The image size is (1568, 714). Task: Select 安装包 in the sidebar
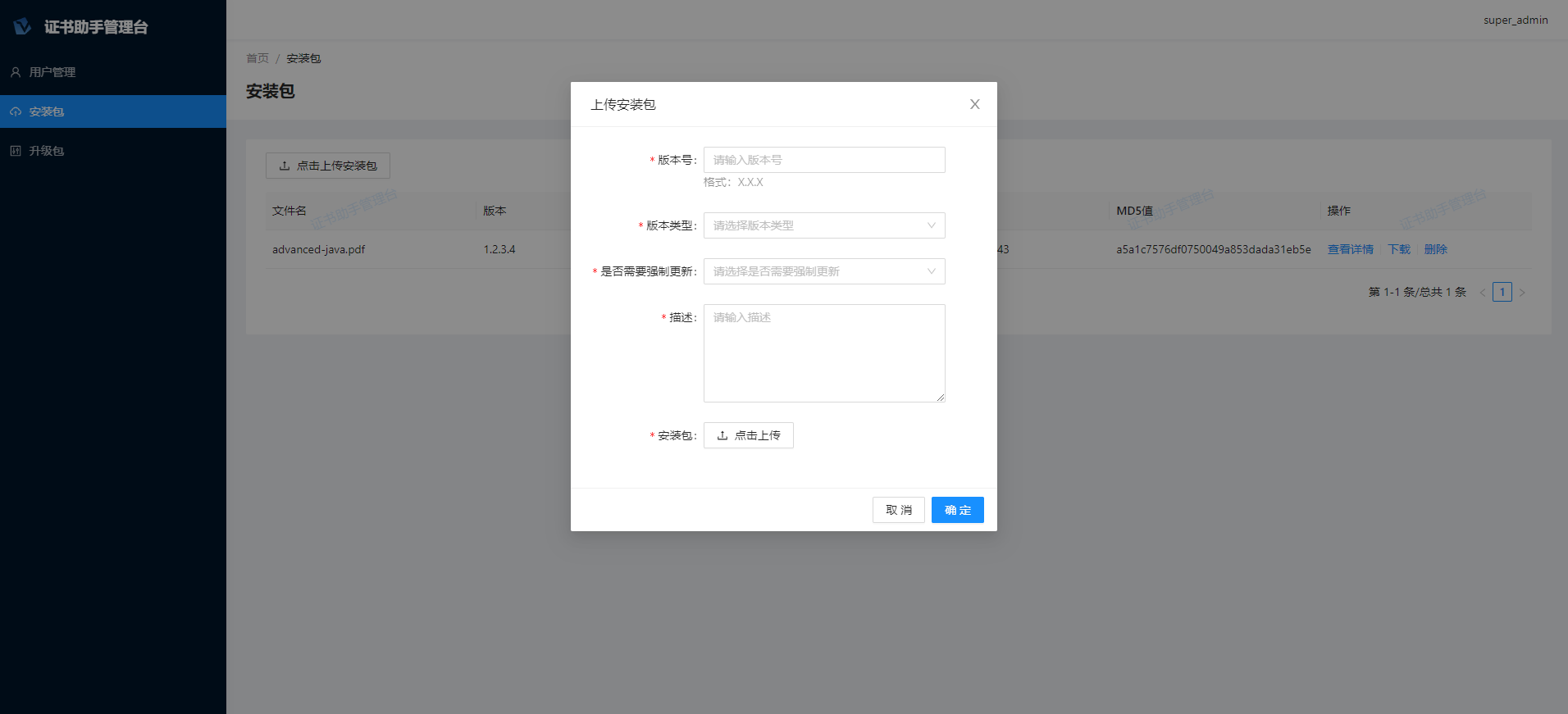tap(113, 111)
